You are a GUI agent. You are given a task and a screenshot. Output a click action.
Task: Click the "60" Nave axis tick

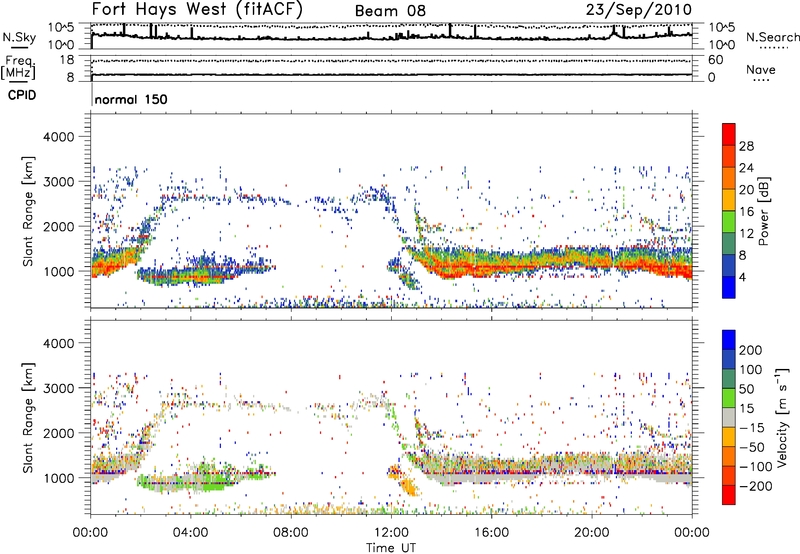(x=715, y=60)
